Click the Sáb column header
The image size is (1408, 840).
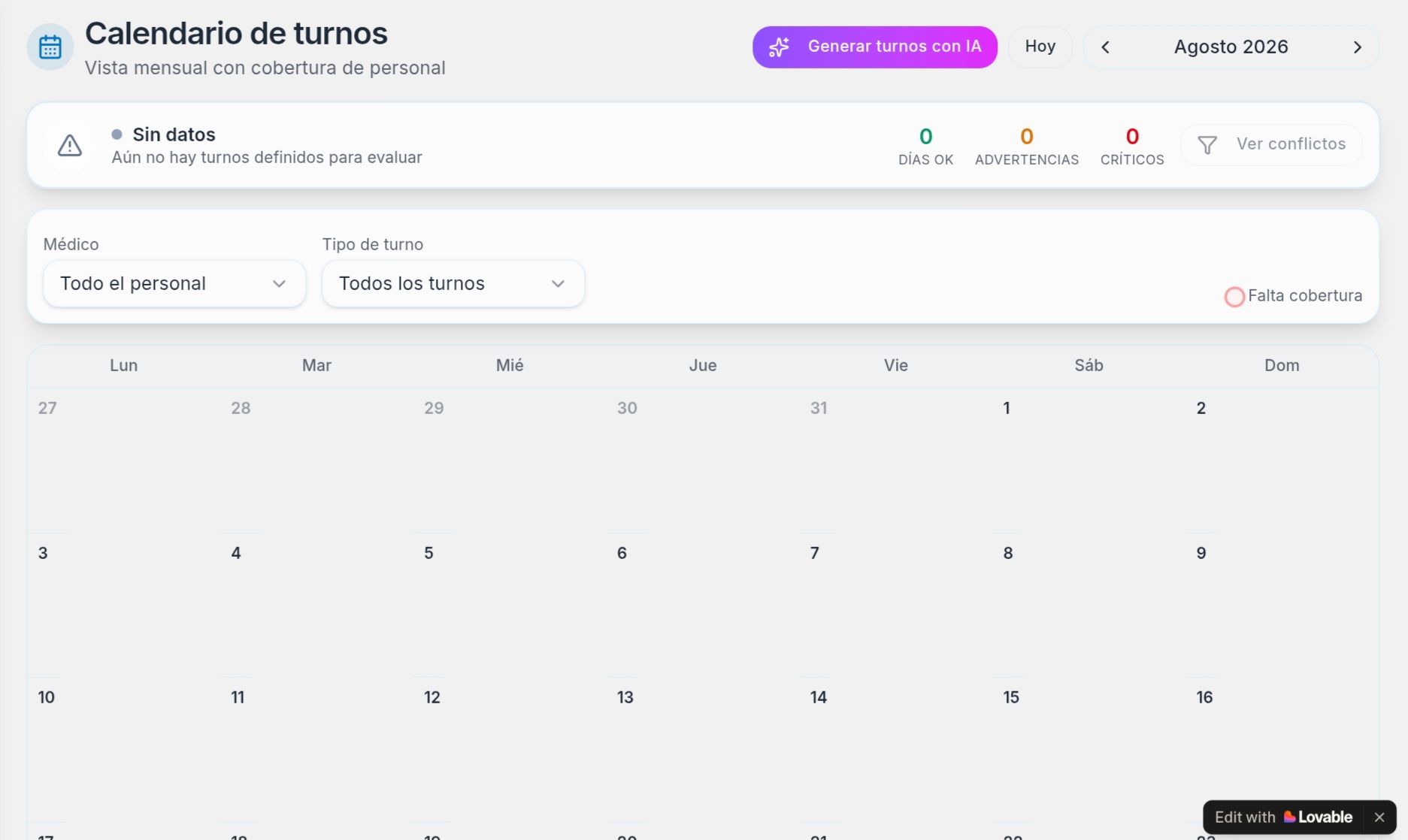[x=1089, y=366]
